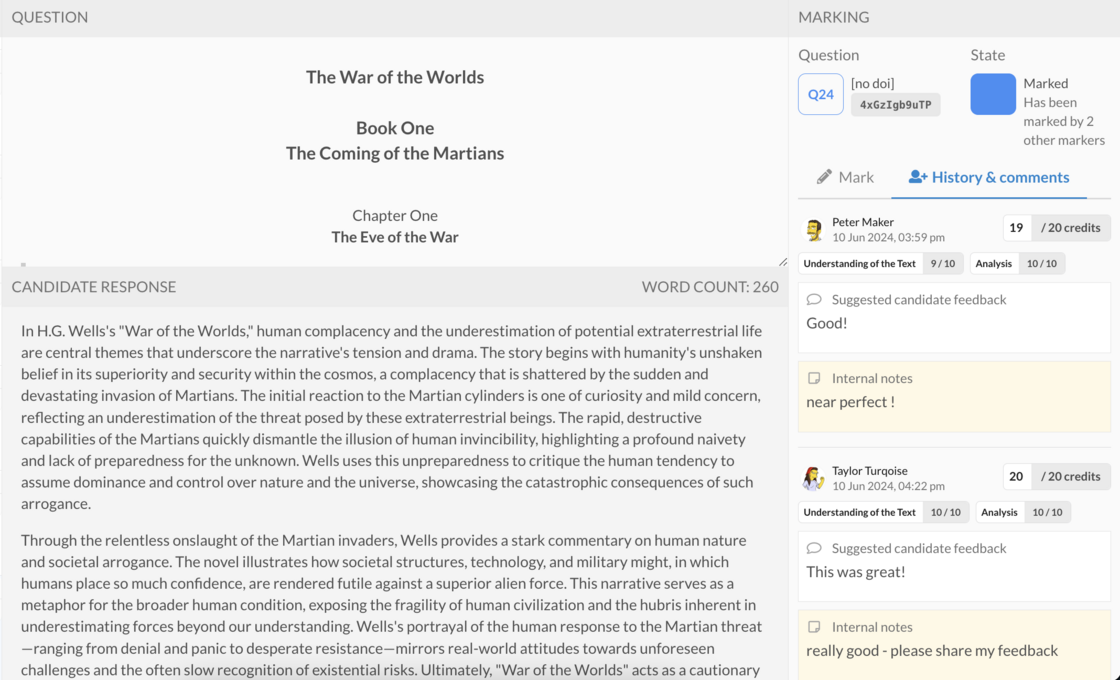The height and width of the screenshot is (680, 1120).
Task: Click speech bubble icon above "This was great!"
Action: (814, 548)
